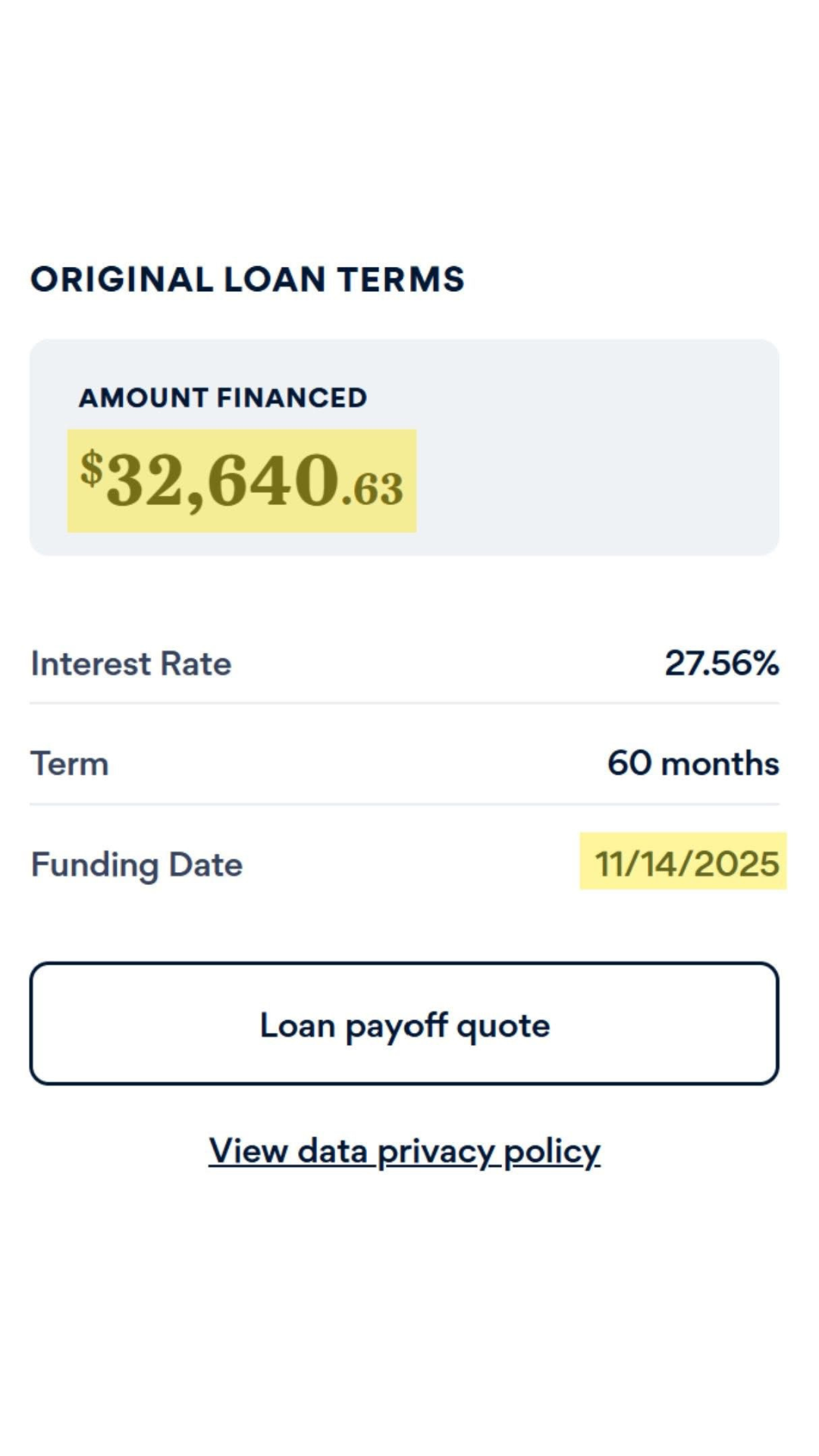Open the Loan payoff quote
The height and width of the screenshot is (1456, 819).
404,1024
